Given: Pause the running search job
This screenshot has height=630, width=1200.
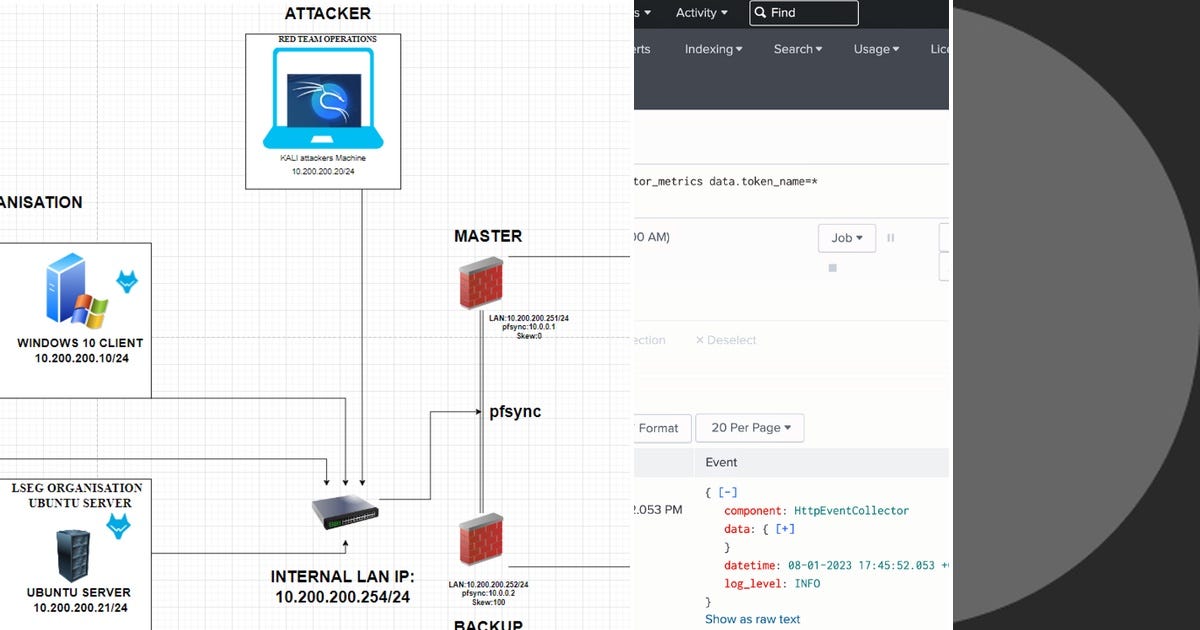Looking at the screenshot, I should point(891,238).
